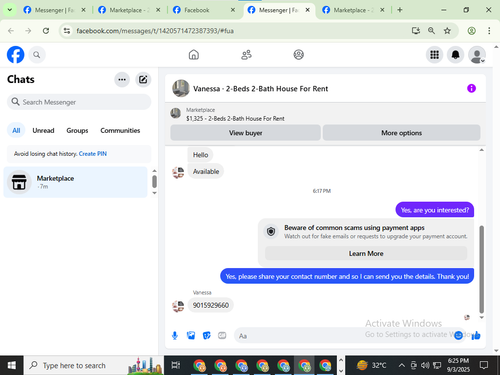Open the Marketplace chat thread

(75, 182)
